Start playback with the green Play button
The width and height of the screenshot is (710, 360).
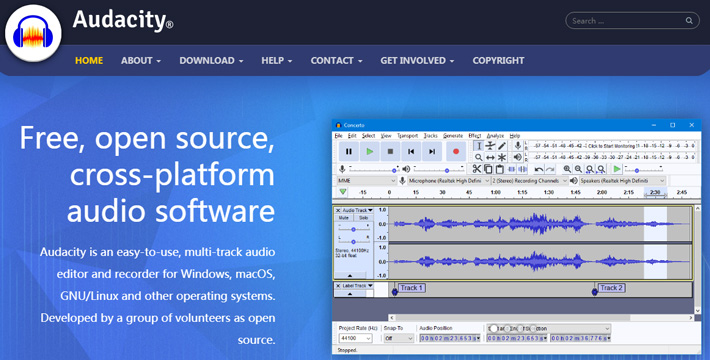coord(370,151)
